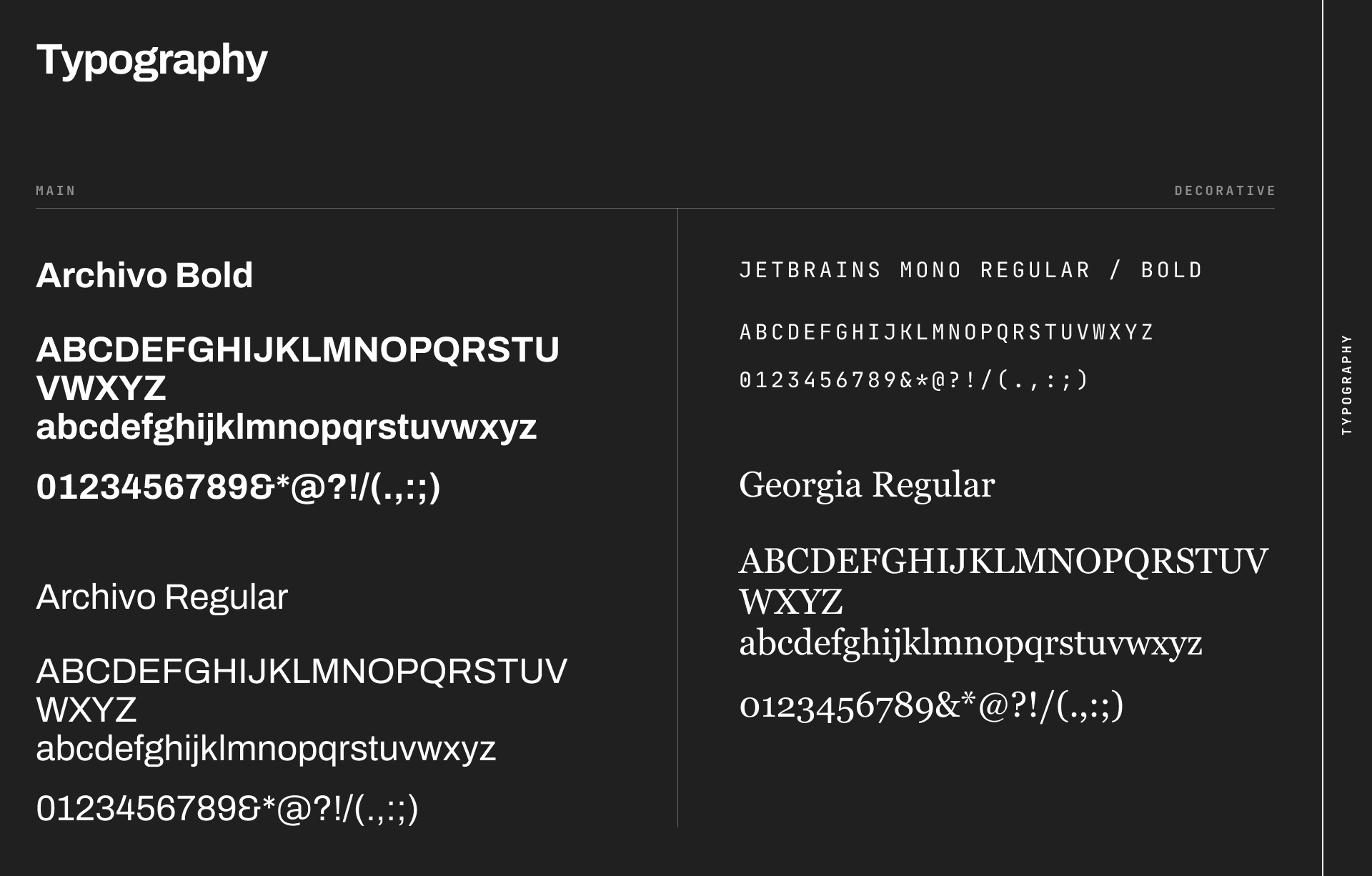Click JetBrains Mono numerals and symbols line
Image resolution: width=1372 pixels, height=876 pixels.
913,380
